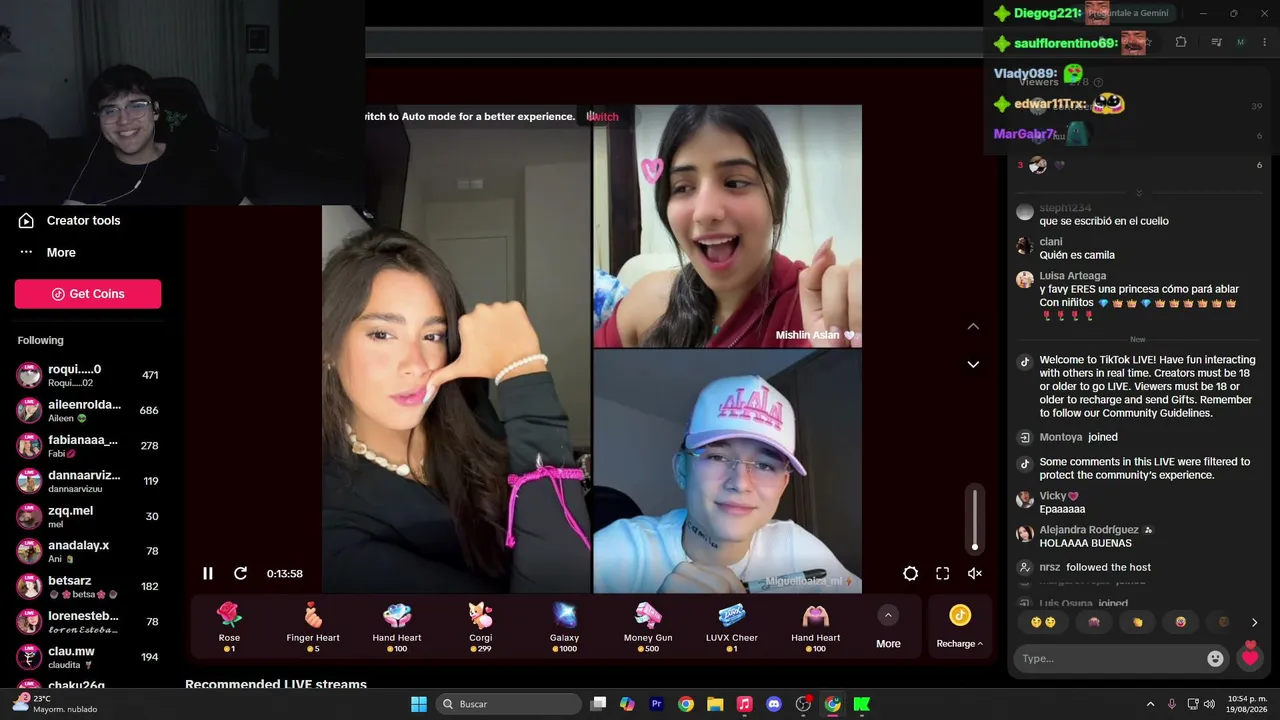Adjust the vertical volume slider
1280x720 pixels.
point(975,519)
